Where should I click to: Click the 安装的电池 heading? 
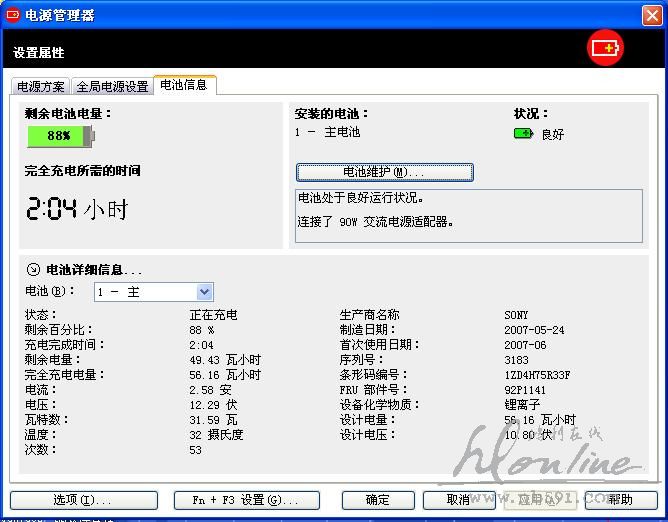pos(331,113)
